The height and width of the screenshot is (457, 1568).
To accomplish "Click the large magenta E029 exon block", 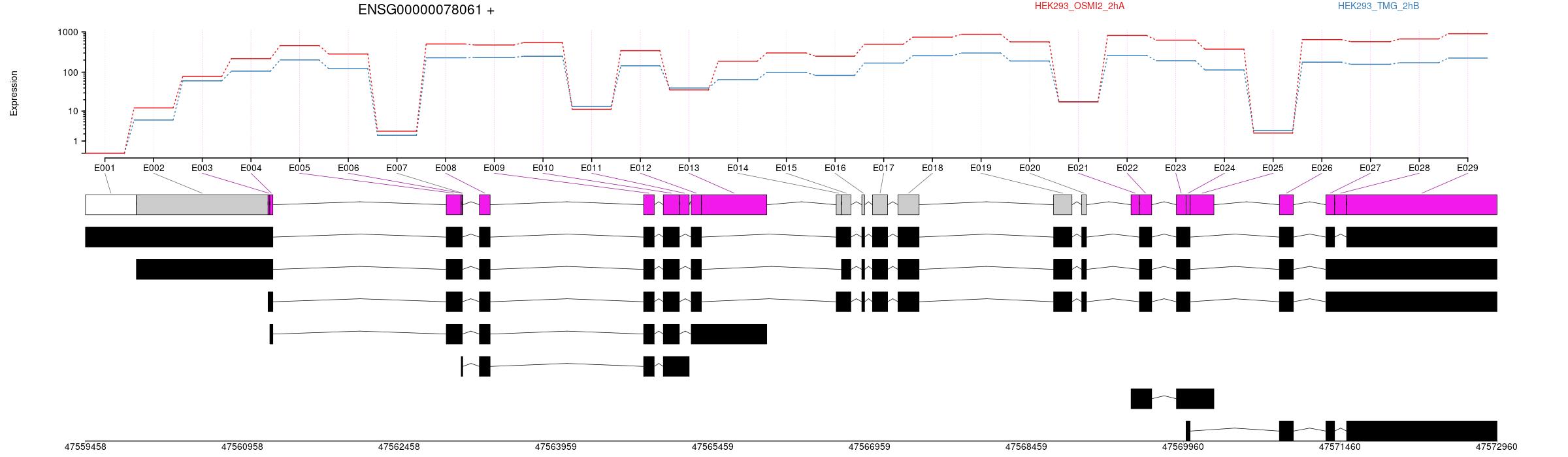I will 1422,204.
